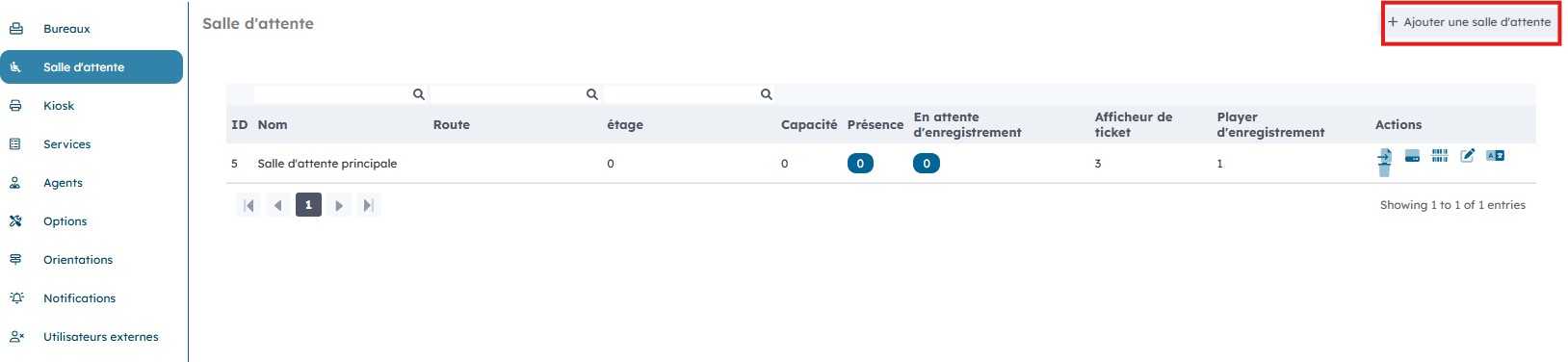Select page 1 in pagination
The image size is (1568, 362).
click(x=308, y=205)
